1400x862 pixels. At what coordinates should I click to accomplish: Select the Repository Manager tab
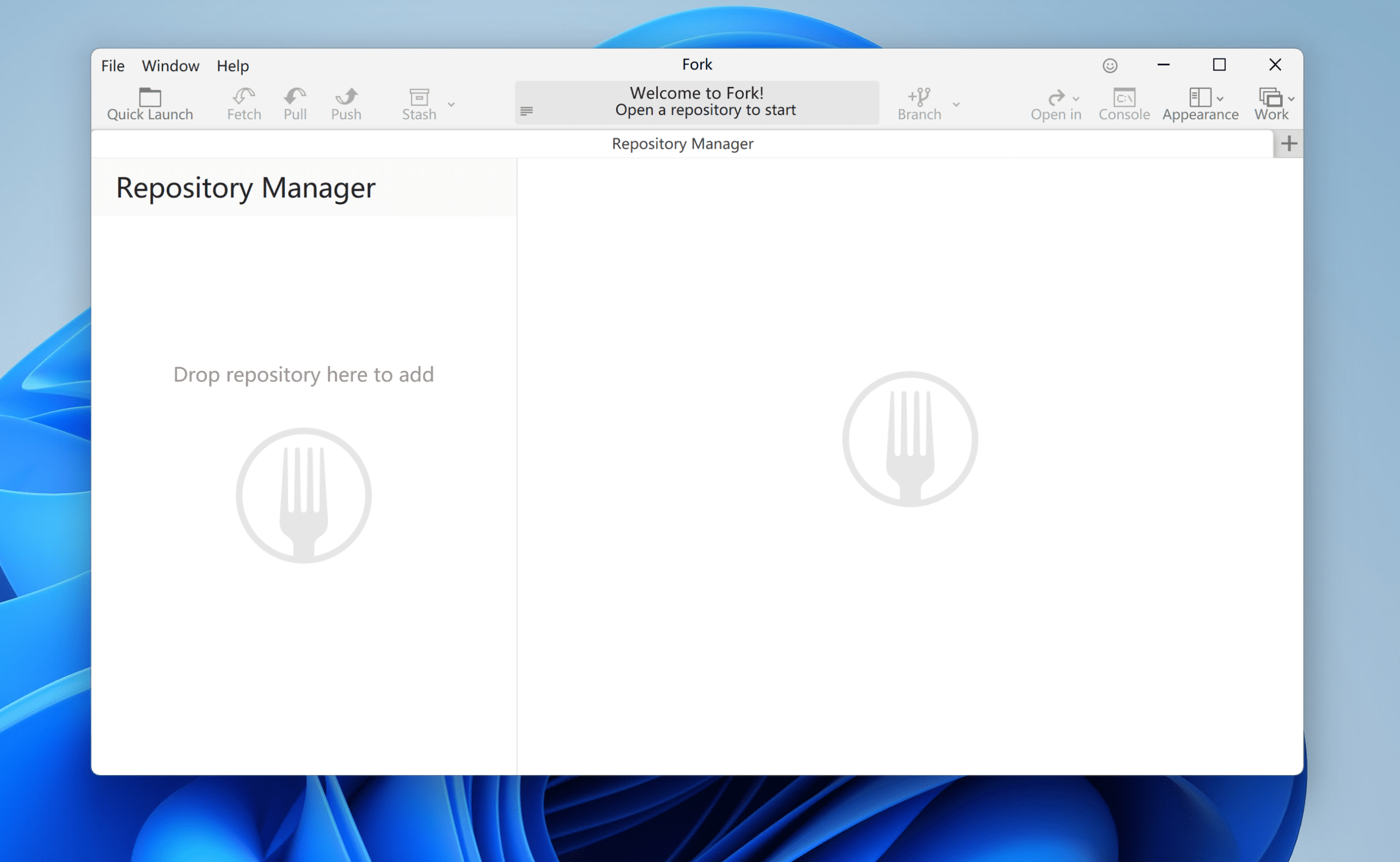682,144
